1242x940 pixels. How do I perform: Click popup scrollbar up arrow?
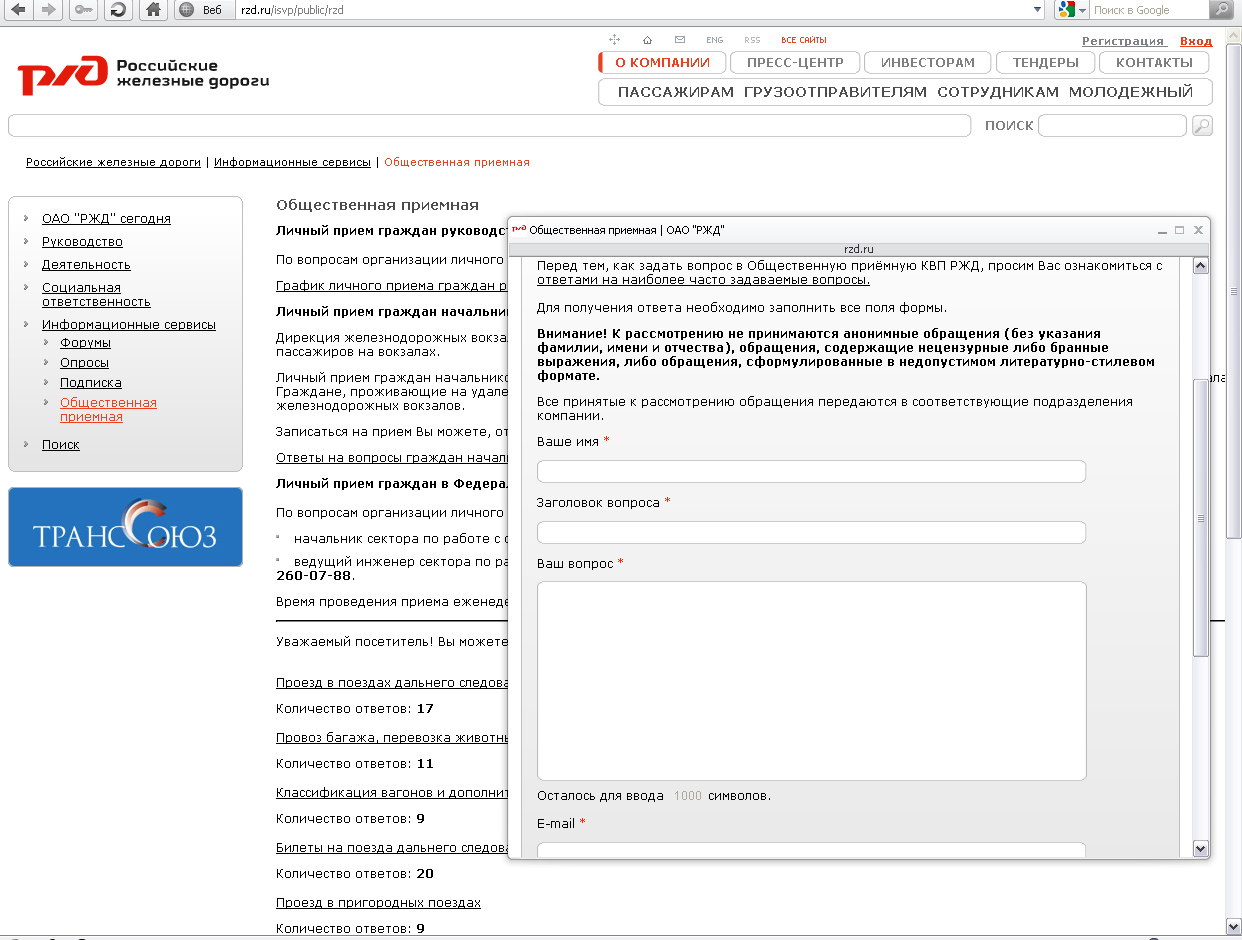tap(1201, 266)
